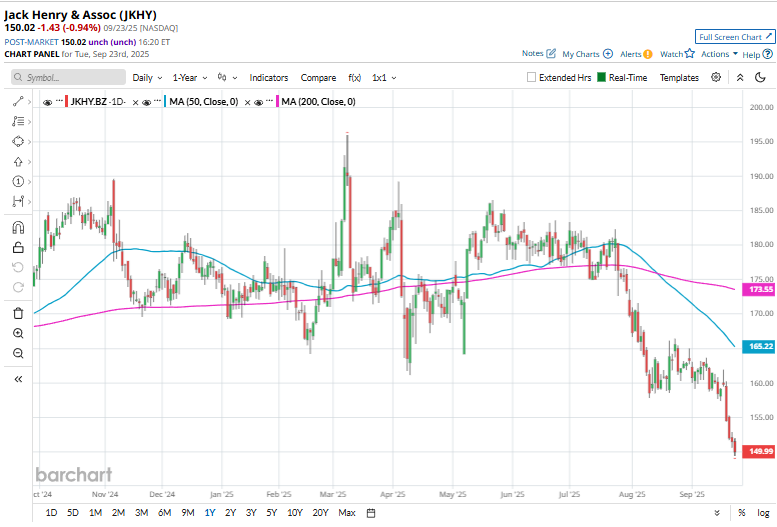777x527 pixels.
Task: Select the 1Y time range
Action: (x=210, y=513)
